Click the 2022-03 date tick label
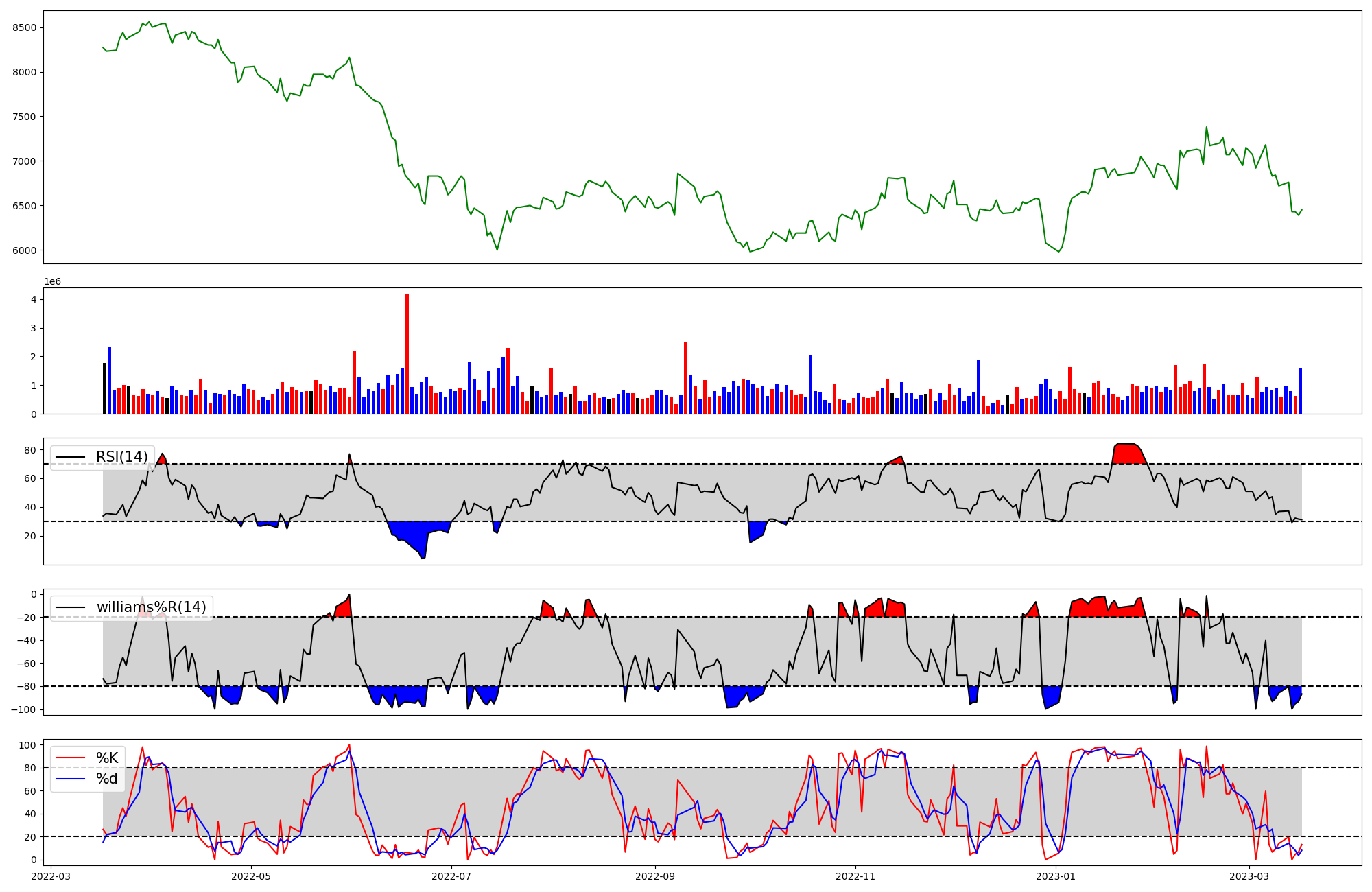 tap(51, 876)
